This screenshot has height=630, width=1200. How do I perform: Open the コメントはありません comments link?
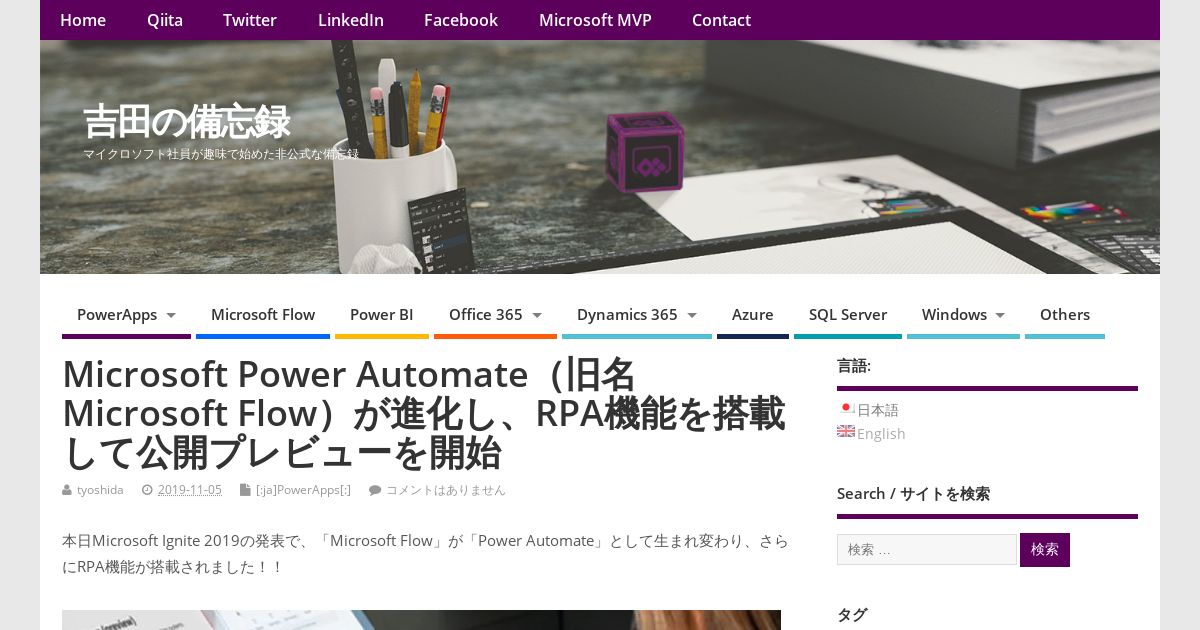[446, 490]
